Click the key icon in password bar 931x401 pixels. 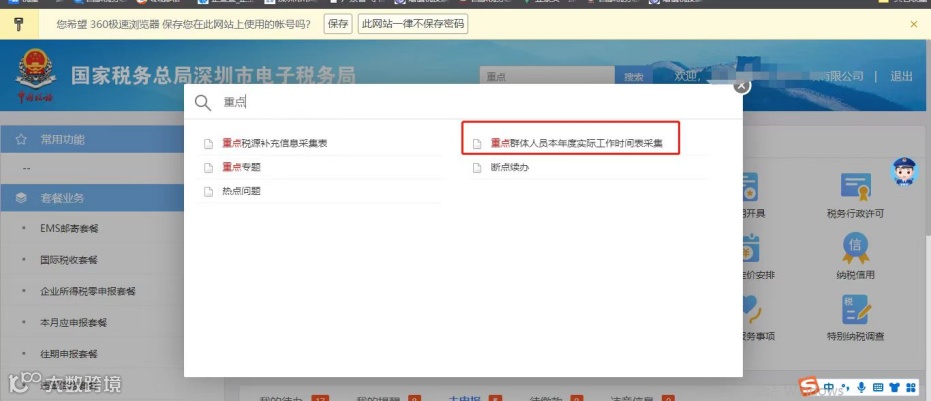point(18,24)
